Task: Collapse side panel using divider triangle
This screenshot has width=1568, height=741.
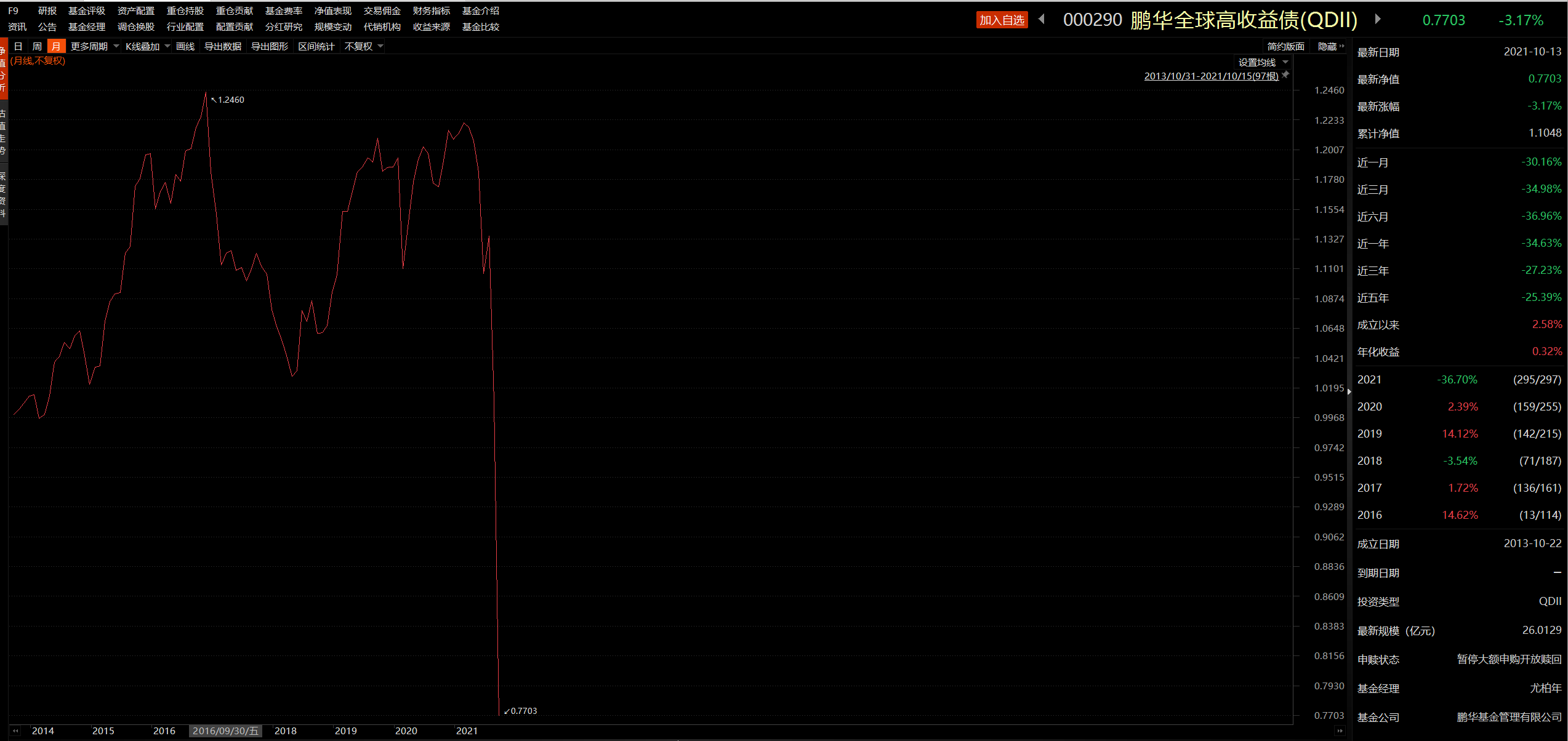Action: click(1349, 391)
